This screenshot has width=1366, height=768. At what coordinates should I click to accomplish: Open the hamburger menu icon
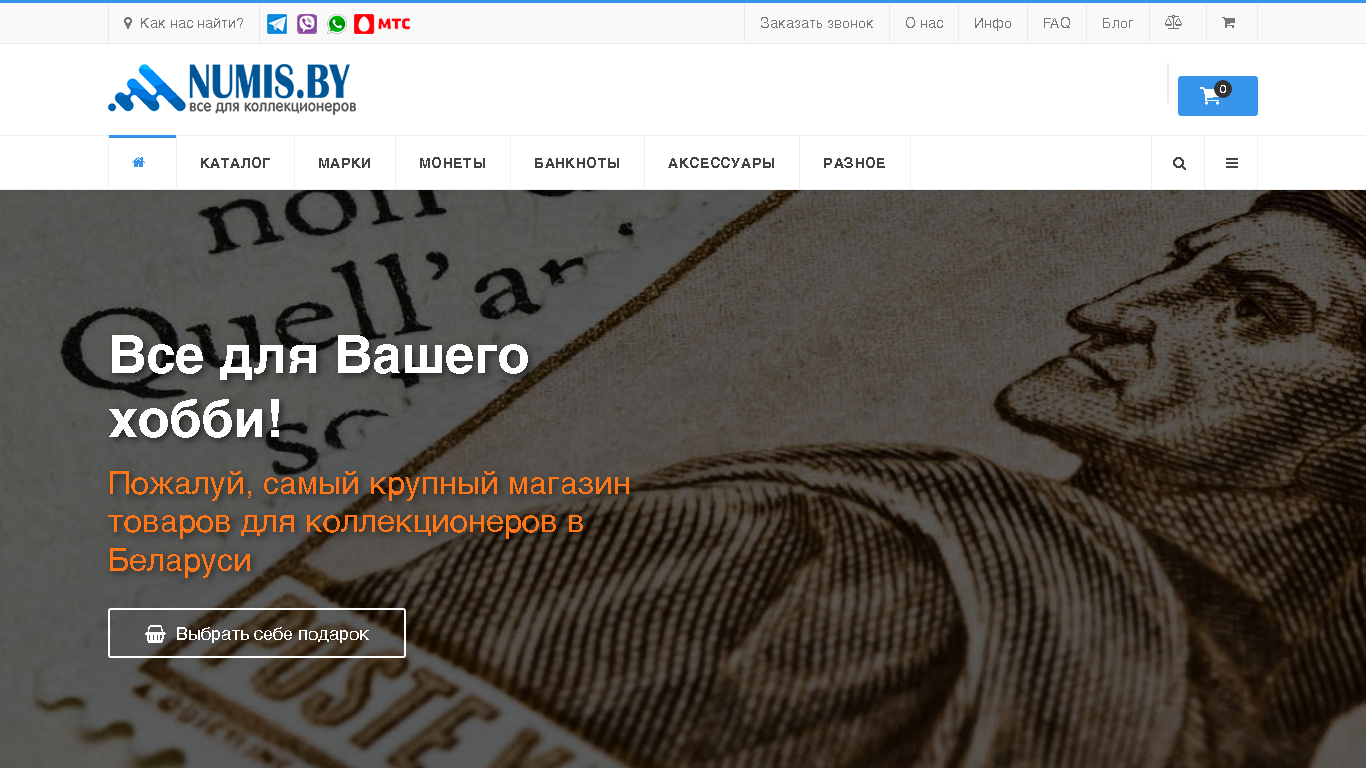tap(1232, 163)
